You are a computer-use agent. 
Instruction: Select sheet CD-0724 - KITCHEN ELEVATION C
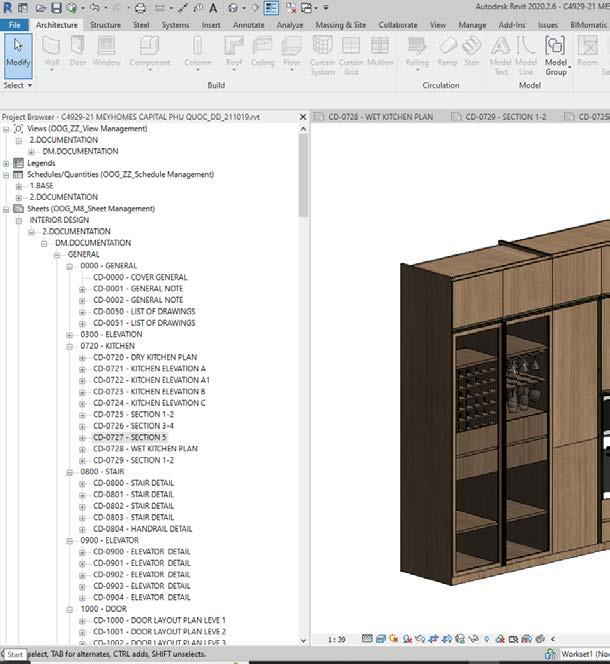(x=149, y=403)
